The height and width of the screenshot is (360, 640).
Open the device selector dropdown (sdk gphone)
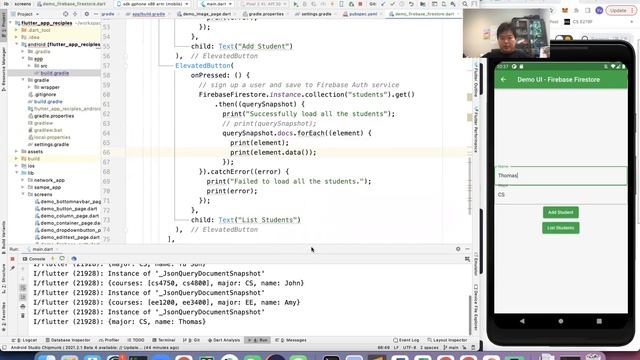coord(153,4)
